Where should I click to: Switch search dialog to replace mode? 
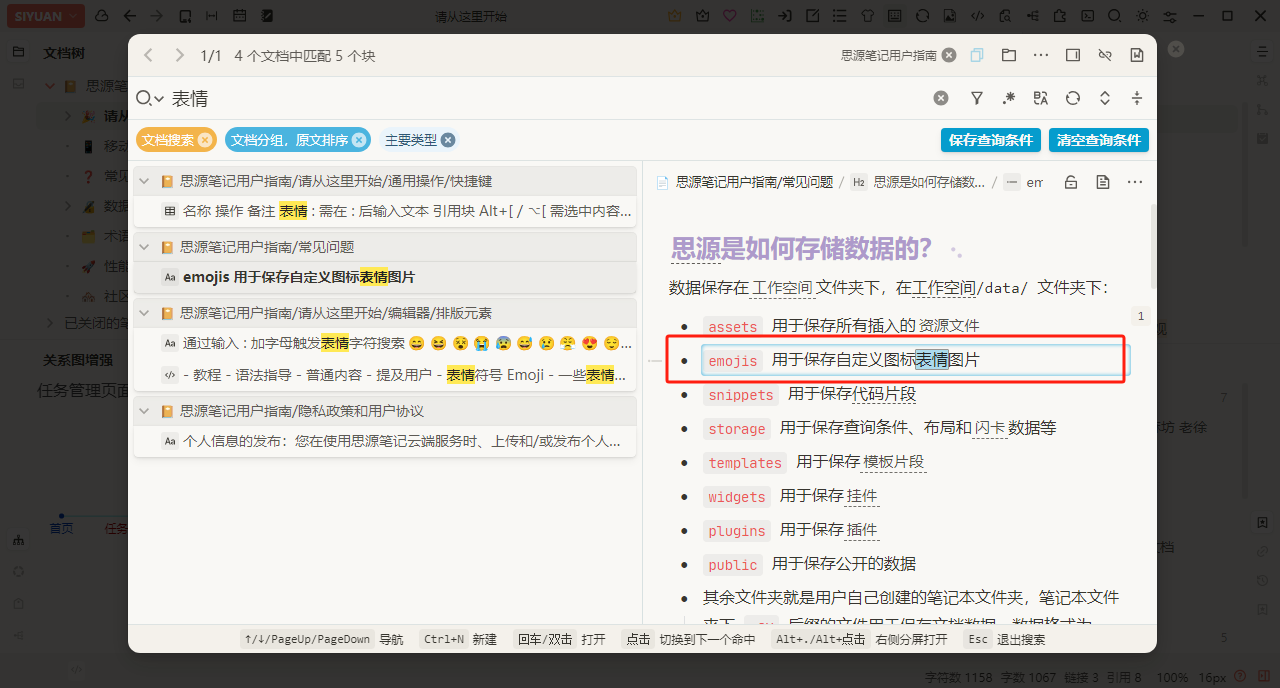[x=1041, y=98]
